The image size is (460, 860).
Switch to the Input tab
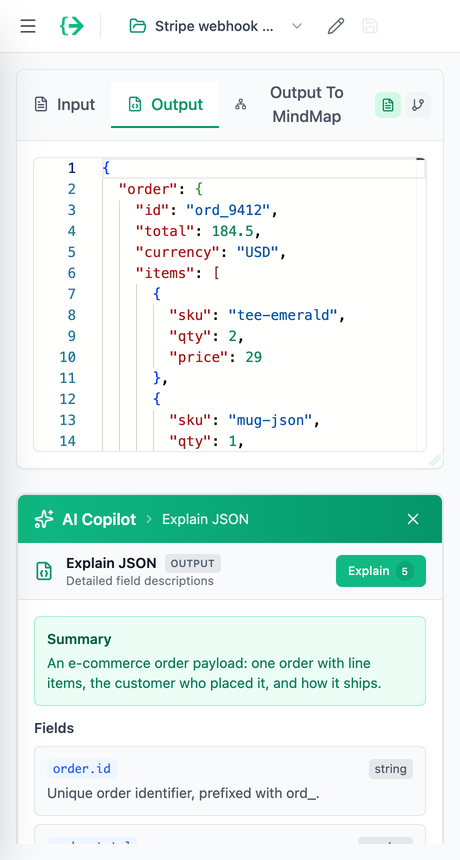coord(65,105)
